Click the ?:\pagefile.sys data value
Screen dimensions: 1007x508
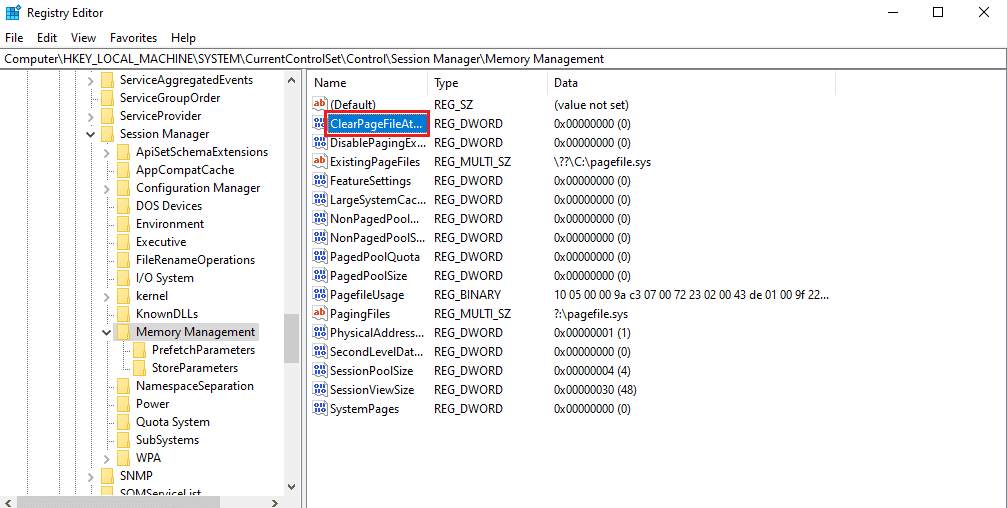click(x=591, y=314)
